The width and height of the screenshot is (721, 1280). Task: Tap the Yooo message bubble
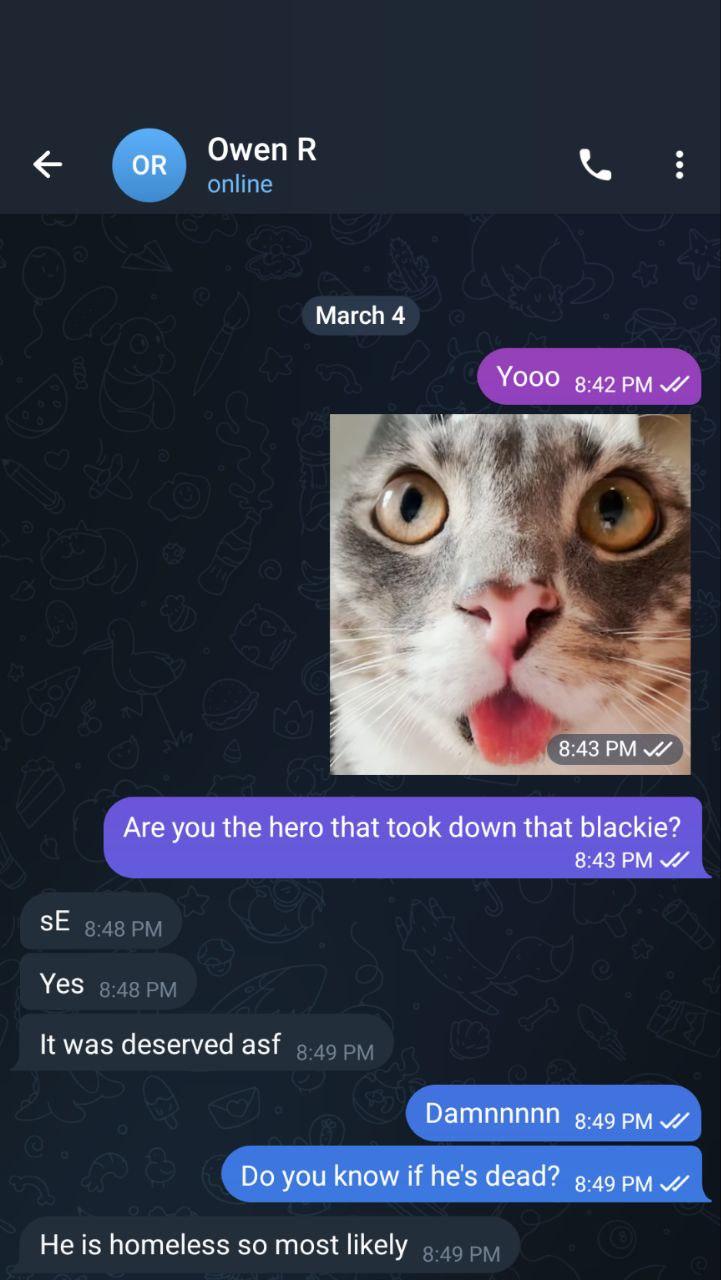(x=589, y=377)
